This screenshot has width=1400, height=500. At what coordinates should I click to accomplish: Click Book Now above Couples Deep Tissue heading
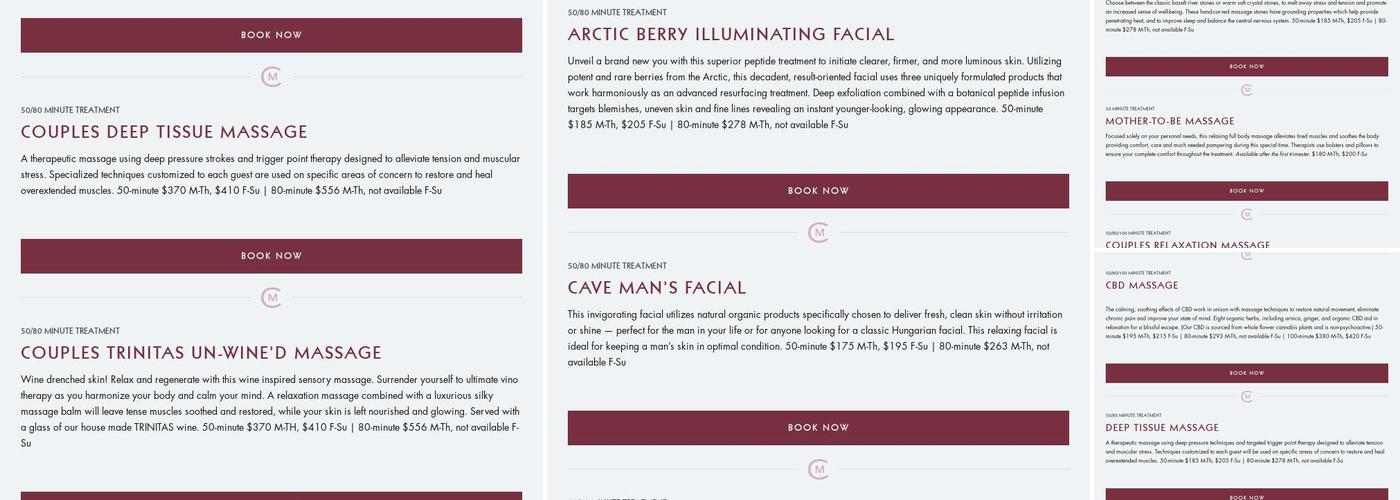271,35
